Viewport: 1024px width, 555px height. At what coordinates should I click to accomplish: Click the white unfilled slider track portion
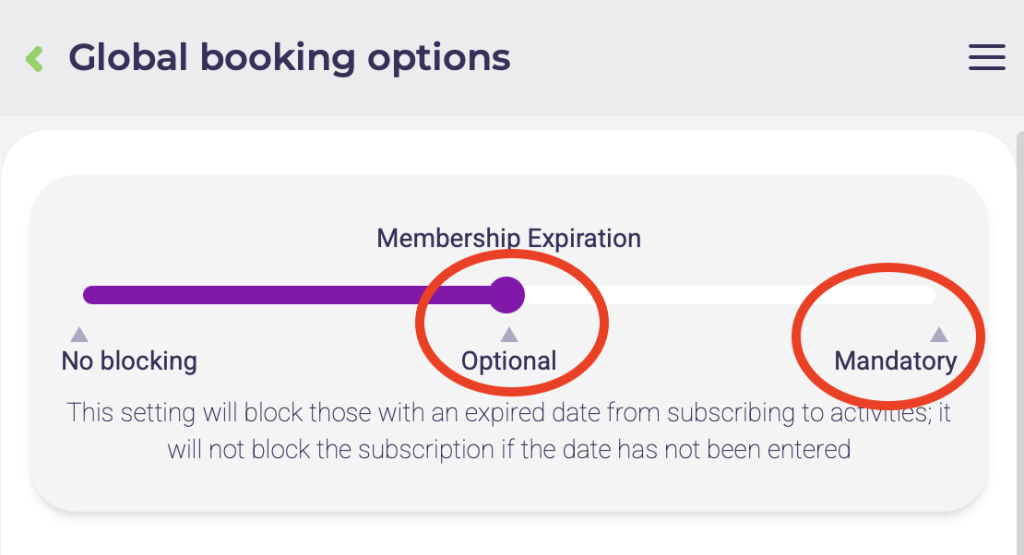[x=720, y=295]
